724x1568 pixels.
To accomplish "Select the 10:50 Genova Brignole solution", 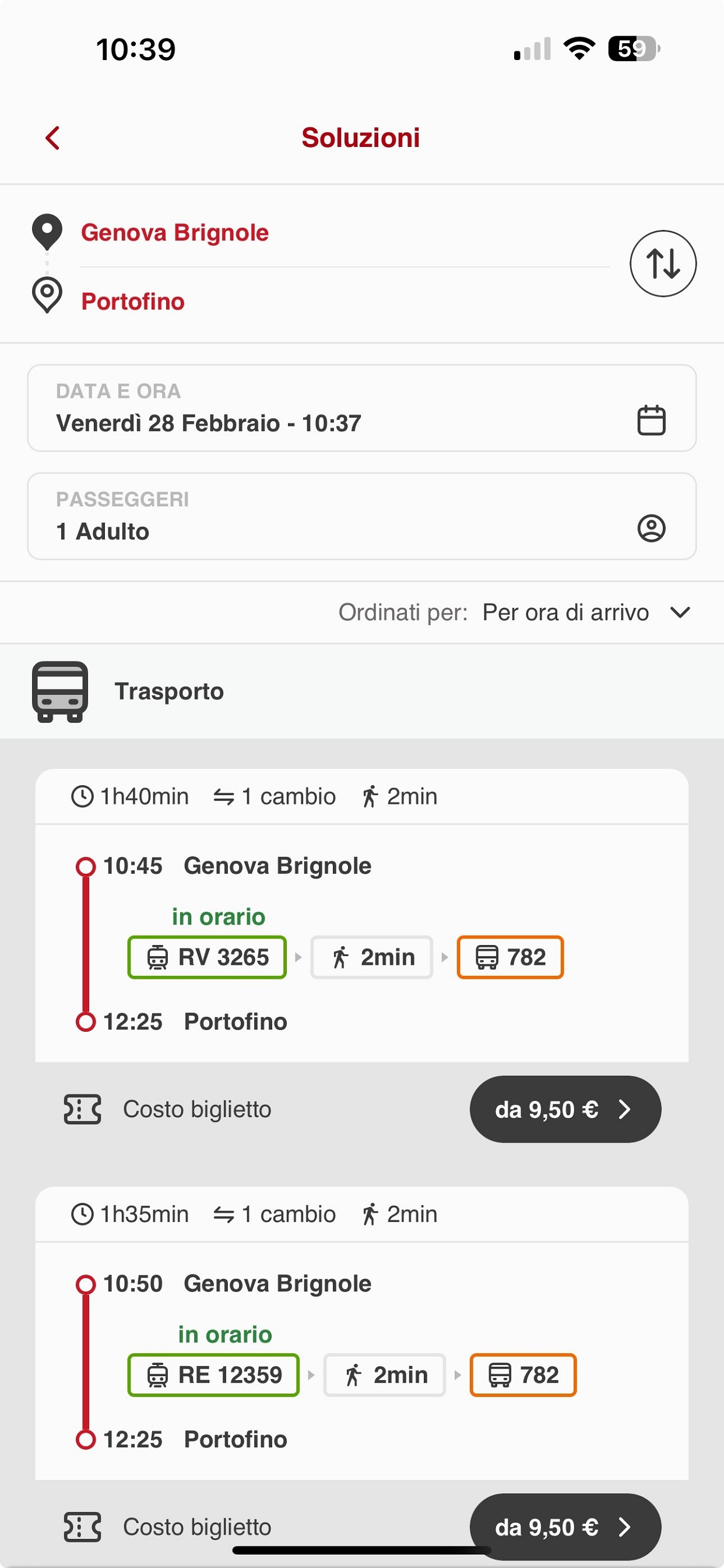I will 277,1284.
